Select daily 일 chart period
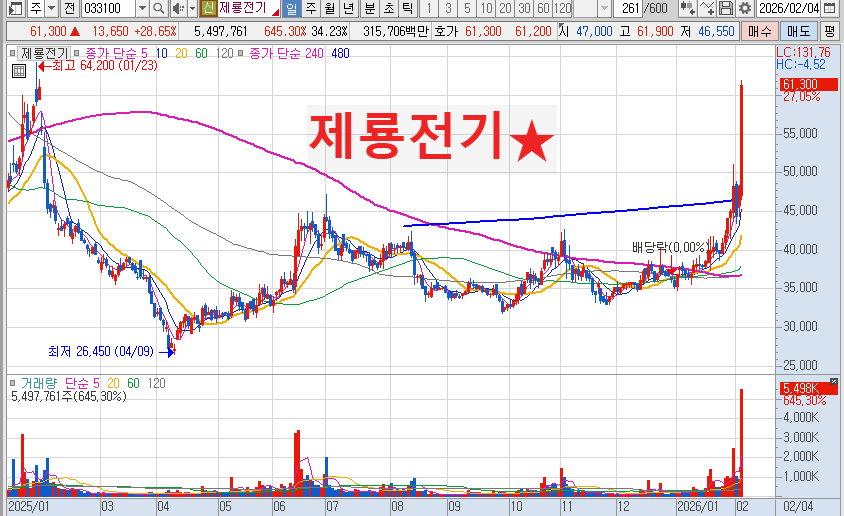The image size is (844, 516). click(x=291, y=8)
